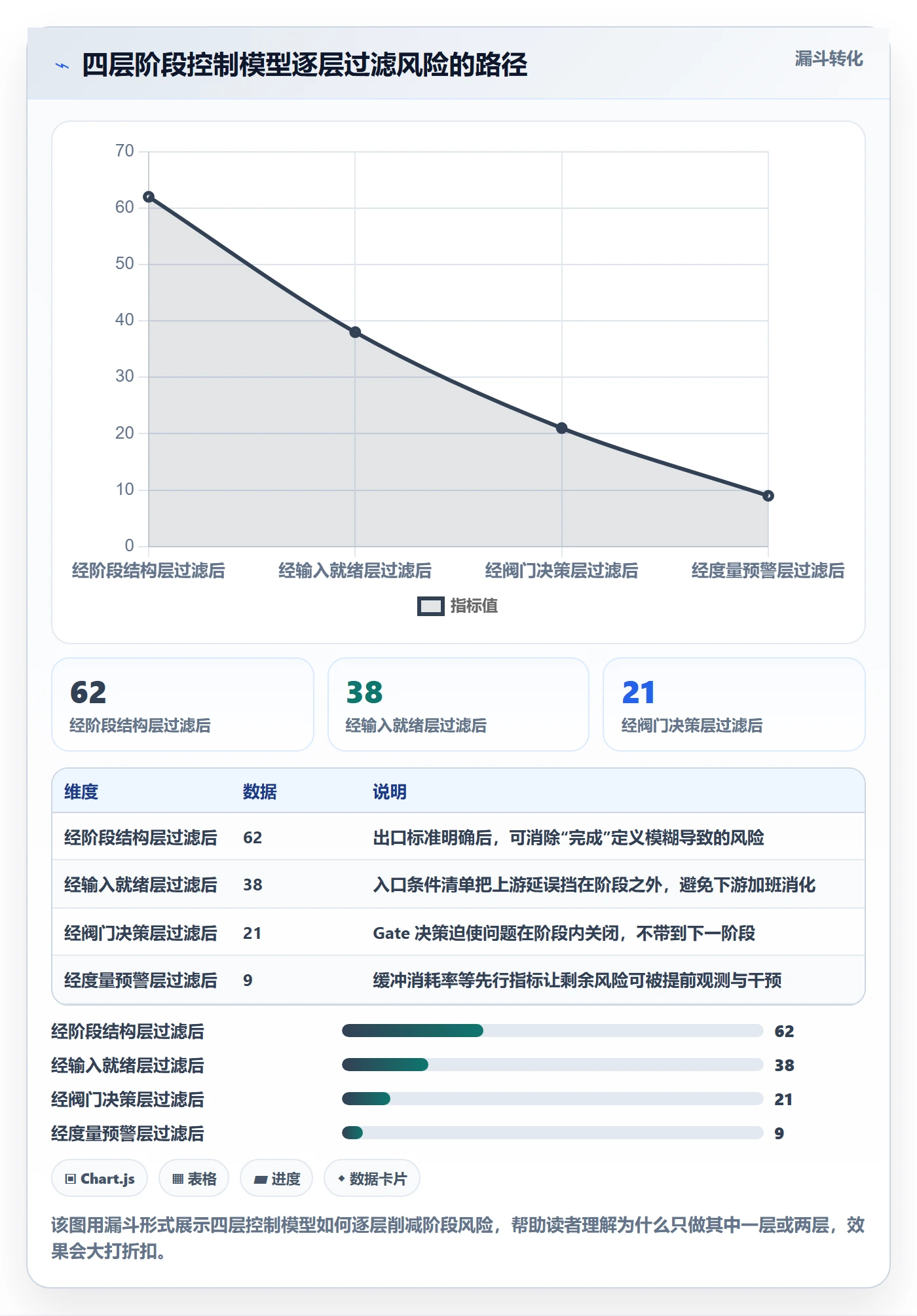This screenshot has width=917, height=1316.
Task: Click the bar icon in 进度 chip
Action: pos(260,1180)
